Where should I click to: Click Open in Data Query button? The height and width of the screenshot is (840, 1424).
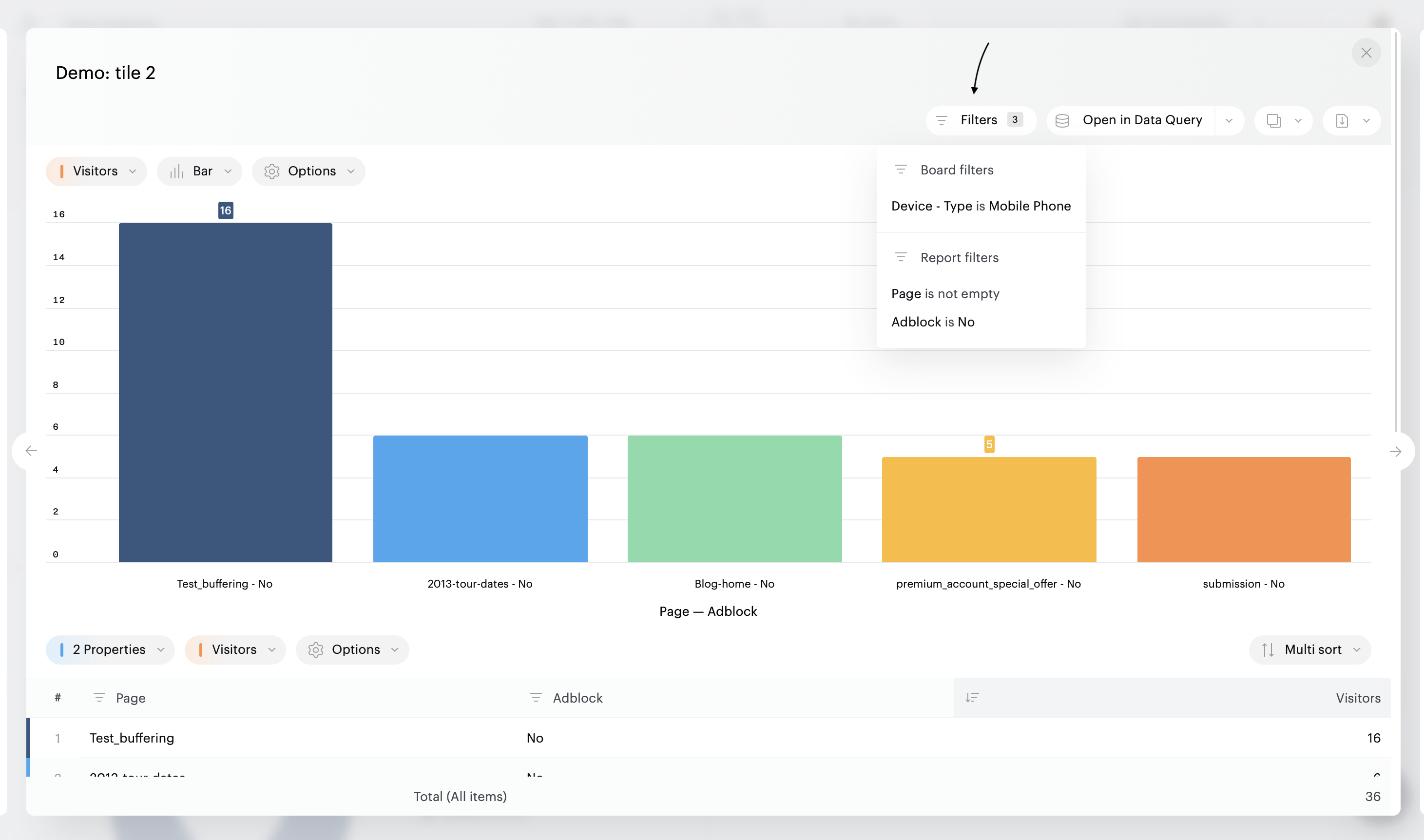tap(1141, 120)
